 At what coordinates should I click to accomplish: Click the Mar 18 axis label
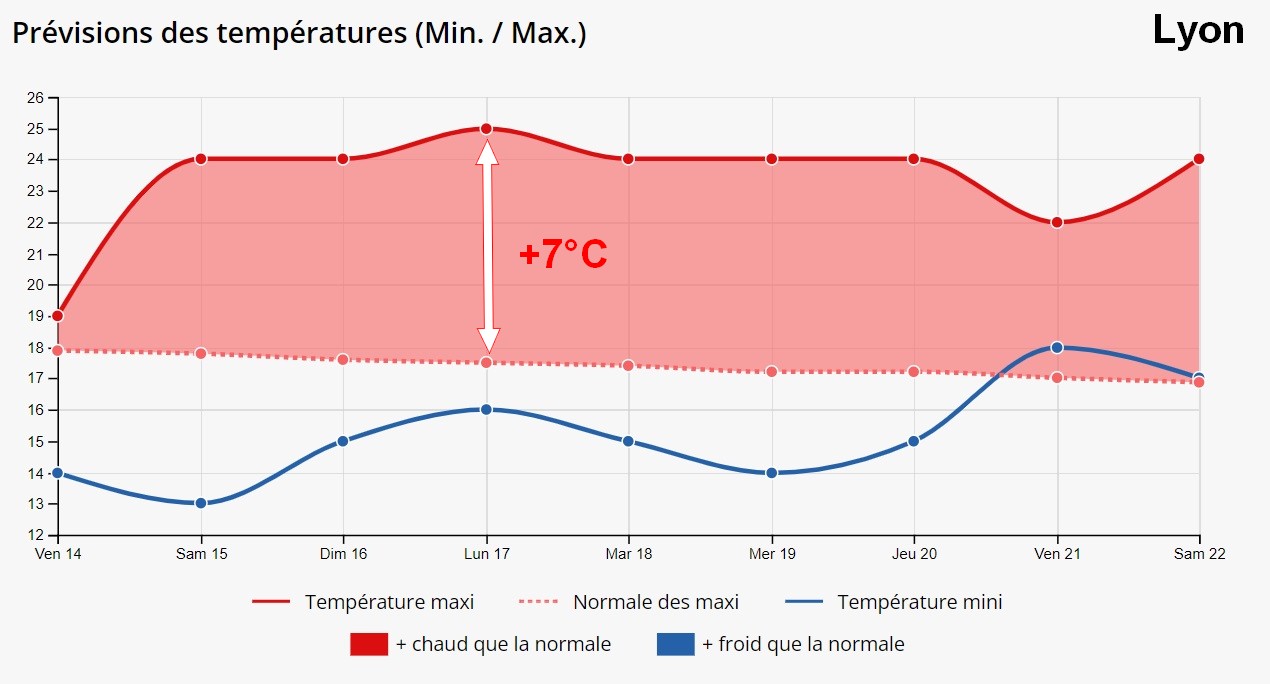tap(629, 553)
